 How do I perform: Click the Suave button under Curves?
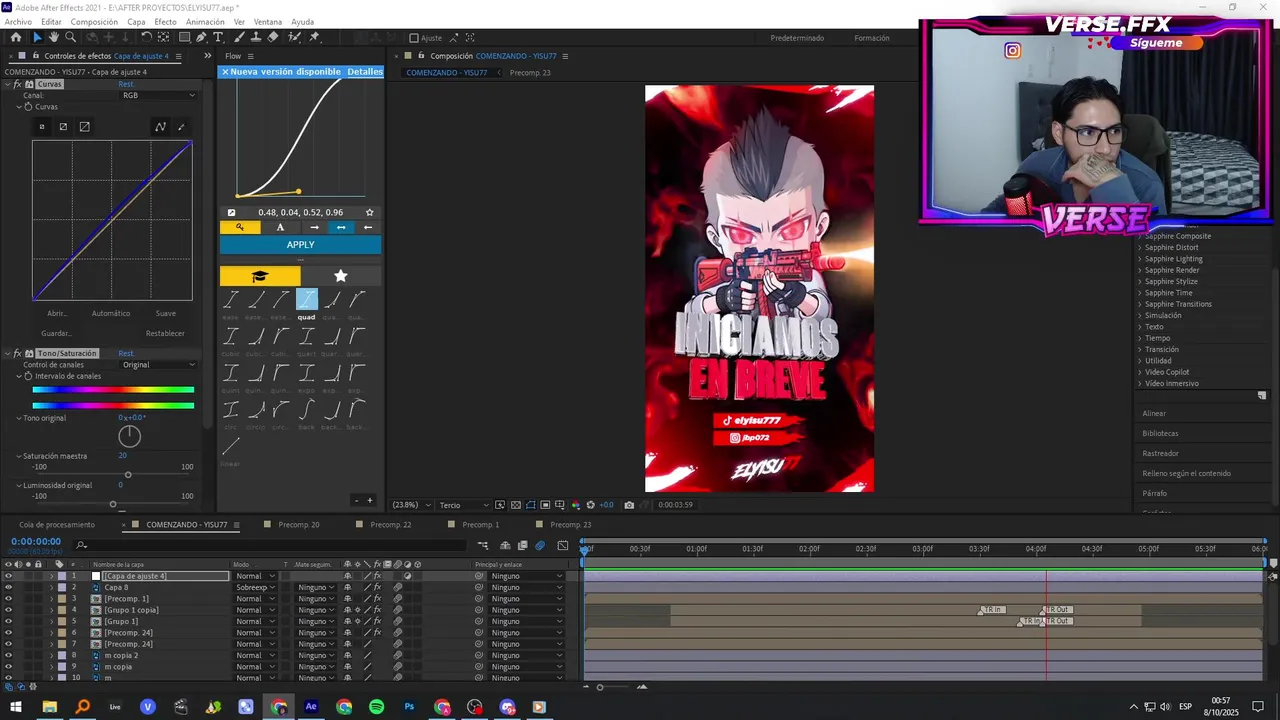(166, 313)
